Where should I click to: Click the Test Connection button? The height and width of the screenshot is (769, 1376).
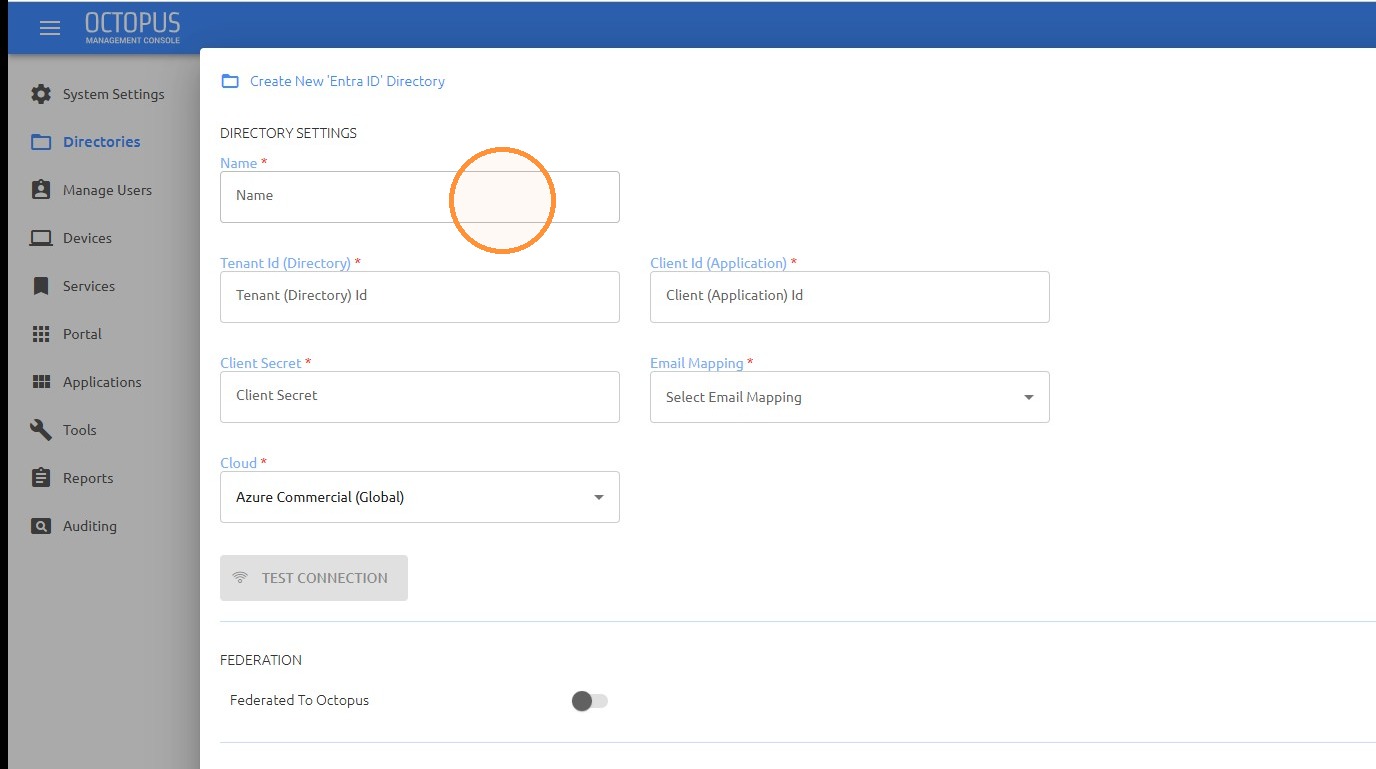[314, 578]
